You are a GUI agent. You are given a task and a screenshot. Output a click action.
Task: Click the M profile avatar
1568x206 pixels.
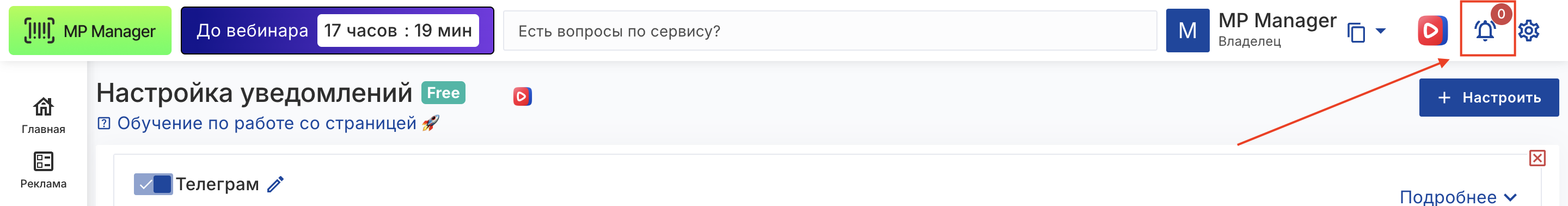tap(1187, 31)
